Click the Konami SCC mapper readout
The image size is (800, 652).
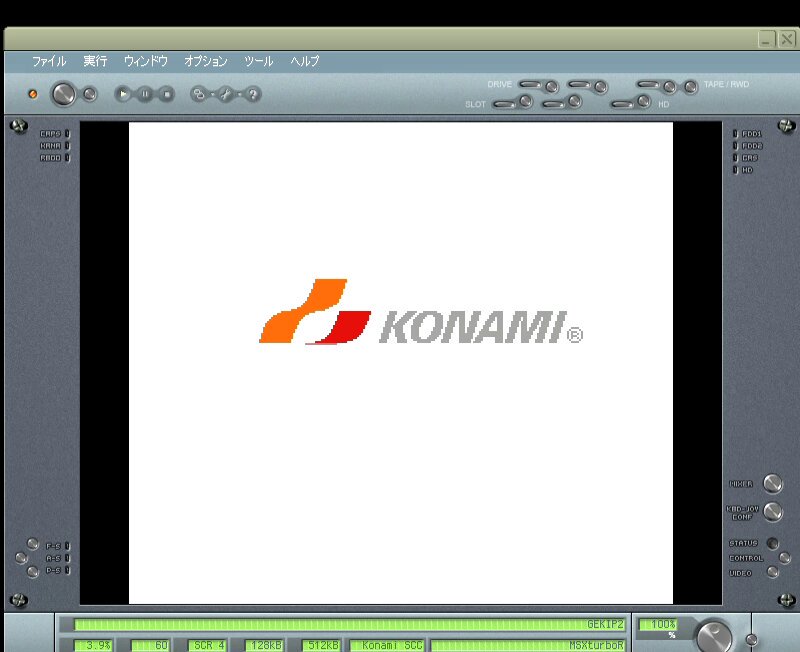387,645
